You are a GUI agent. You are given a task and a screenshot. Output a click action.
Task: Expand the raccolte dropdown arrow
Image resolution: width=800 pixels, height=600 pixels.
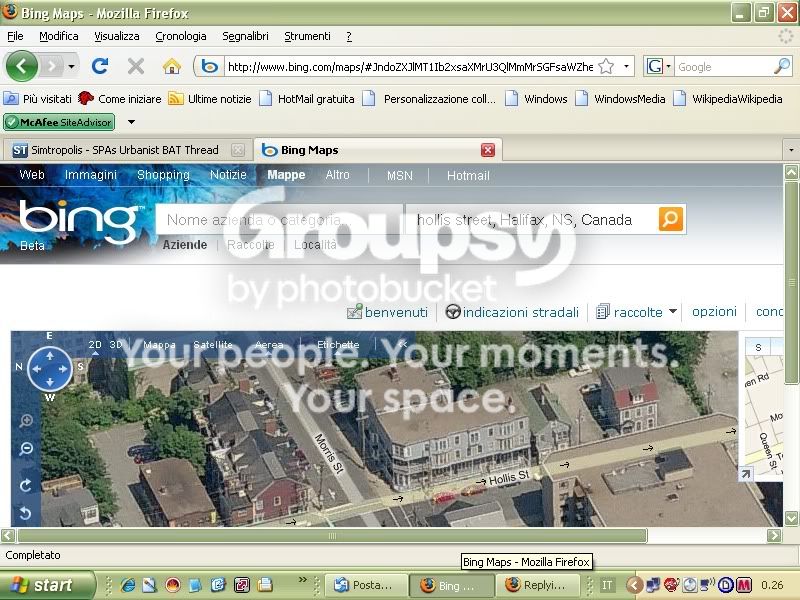tap(672, 311)
